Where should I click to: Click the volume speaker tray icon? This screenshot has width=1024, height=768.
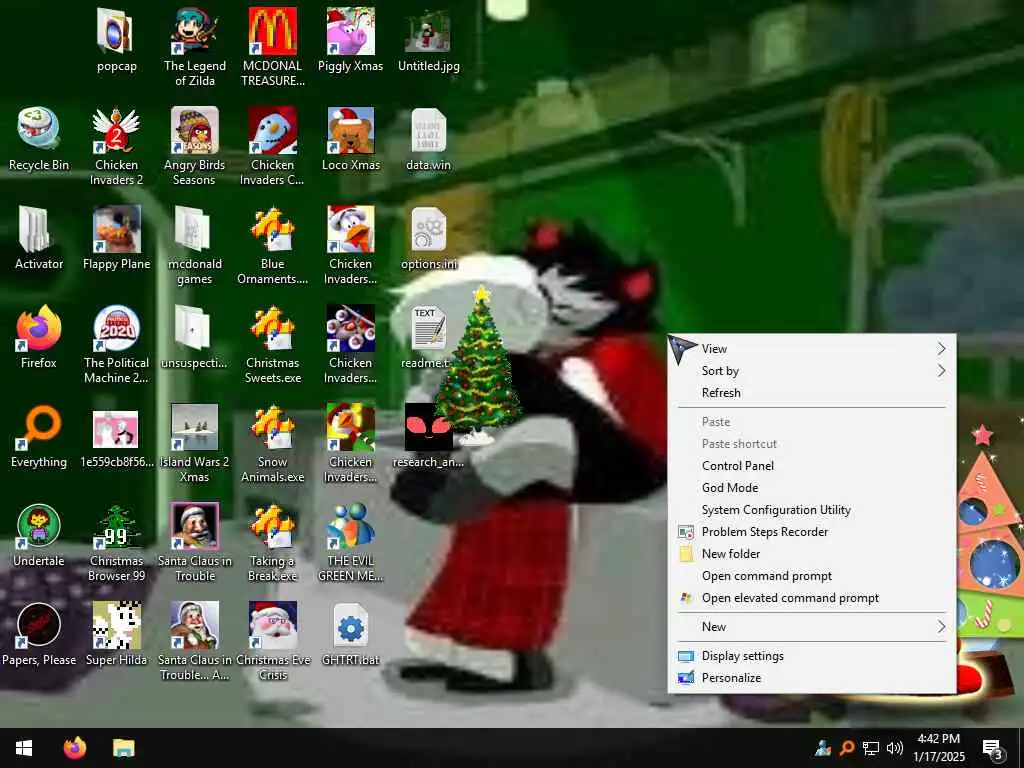click(x=895, y=748)
